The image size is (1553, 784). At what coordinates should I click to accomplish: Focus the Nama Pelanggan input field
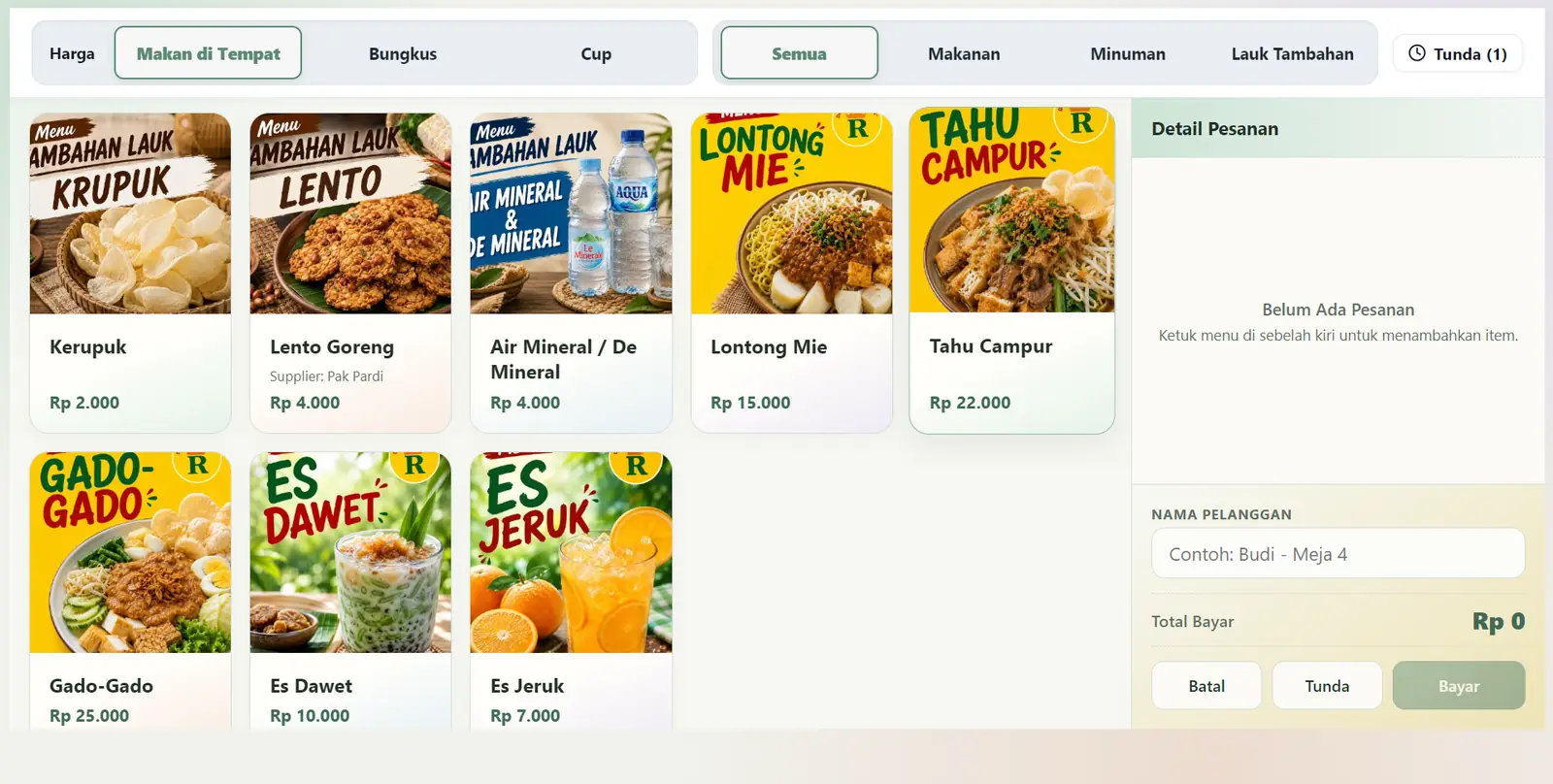1338,554
